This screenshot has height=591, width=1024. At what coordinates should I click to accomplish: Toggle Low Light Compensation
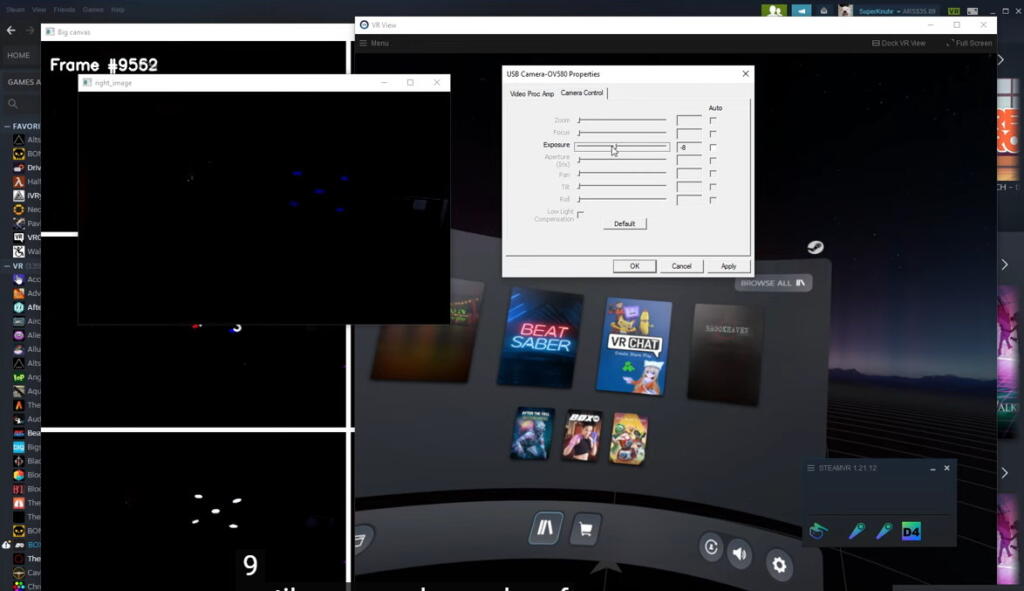coord(580,213)
